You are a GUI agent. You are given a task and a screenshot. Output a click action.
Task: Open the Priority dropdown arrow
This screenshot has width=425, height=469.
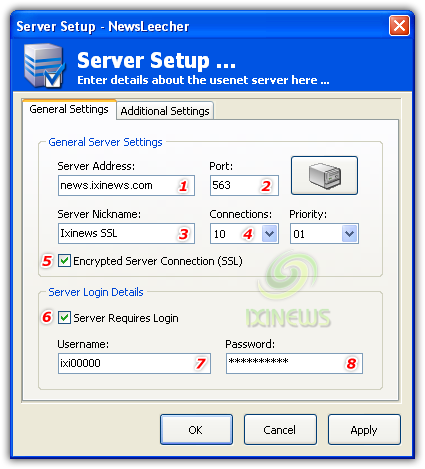pyautogui.click(x=349, y=234)
